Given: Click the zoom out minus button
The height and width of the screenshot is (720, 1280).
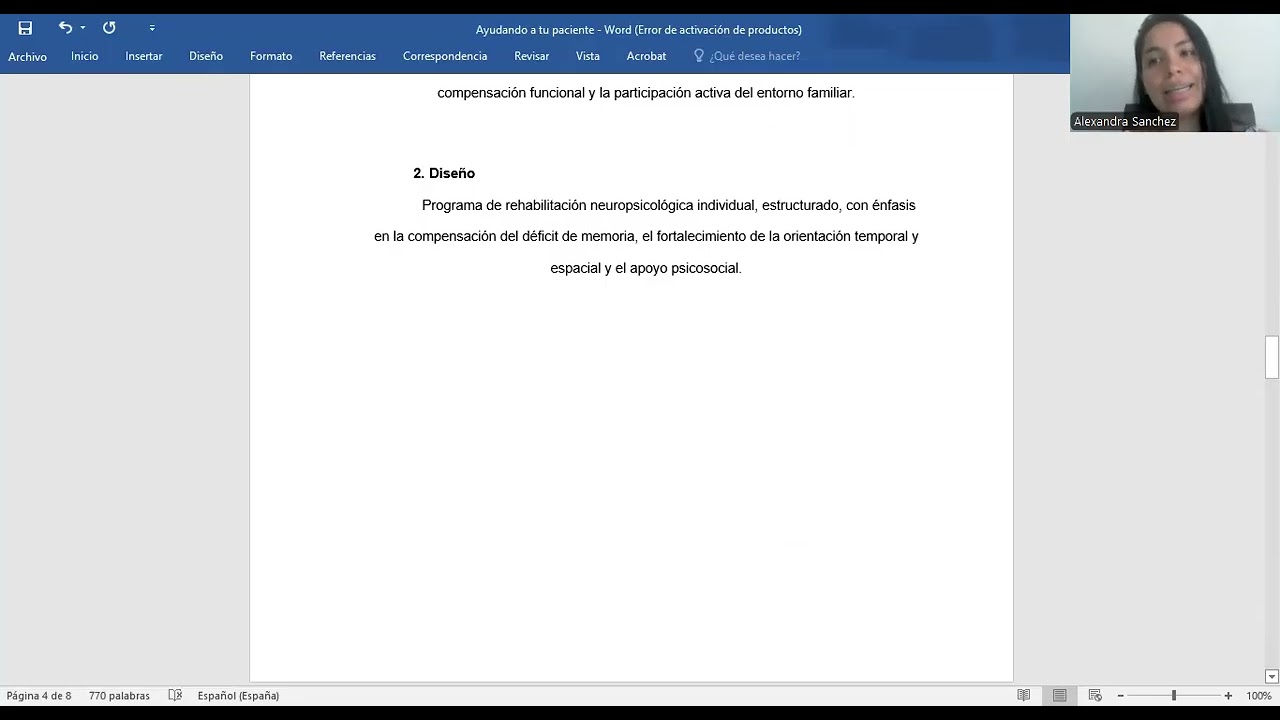Looking at the screenshot, I should coord(1121,696).
